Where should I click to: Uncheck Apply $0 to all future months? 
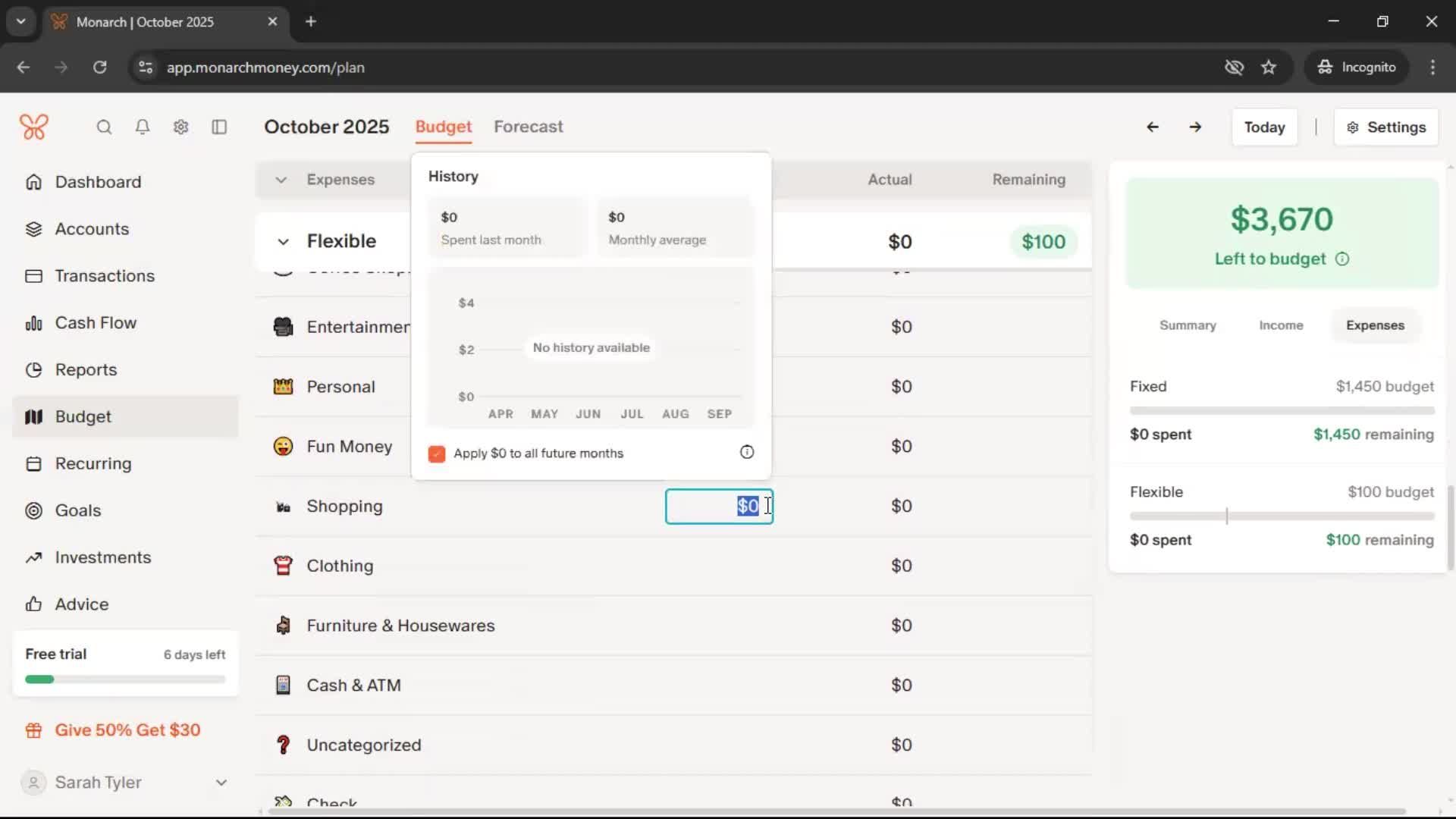(x=437, y=453)
